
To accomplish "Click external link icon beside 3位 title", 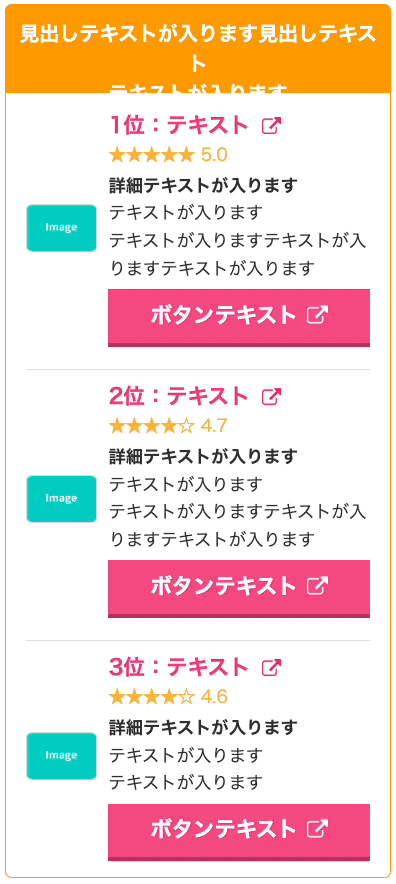I will click(x=271, y=668).
